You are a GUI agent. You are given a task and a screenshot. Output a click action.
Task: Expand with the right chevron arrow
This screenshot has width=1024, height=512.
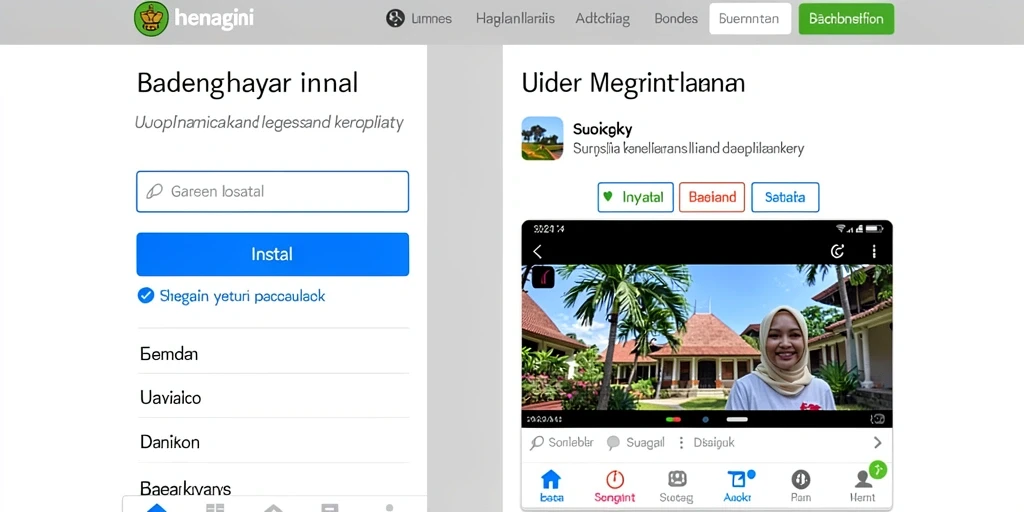pos(878,443)
